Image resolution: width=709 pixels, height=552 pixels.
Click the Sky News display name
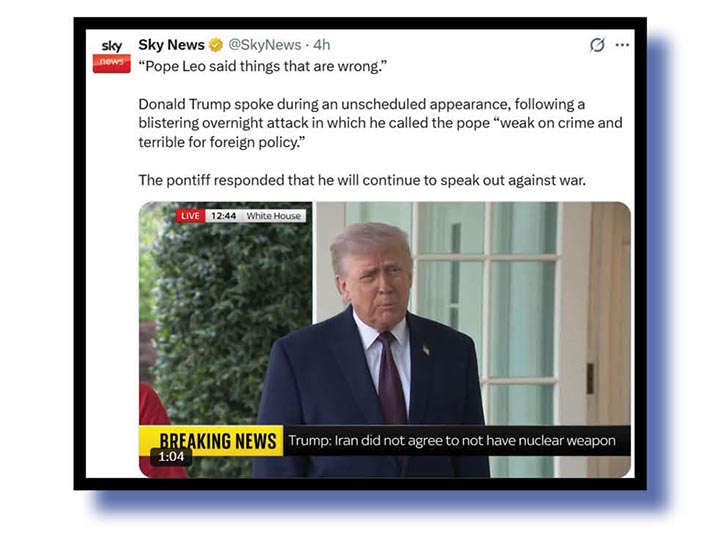171,45
